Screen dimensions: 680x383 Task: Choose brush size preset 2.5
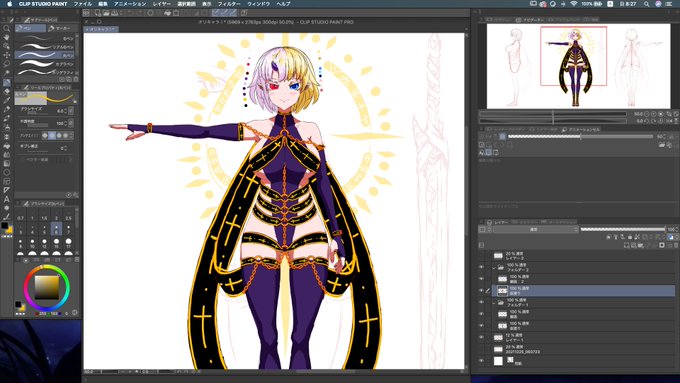point(69,216)
